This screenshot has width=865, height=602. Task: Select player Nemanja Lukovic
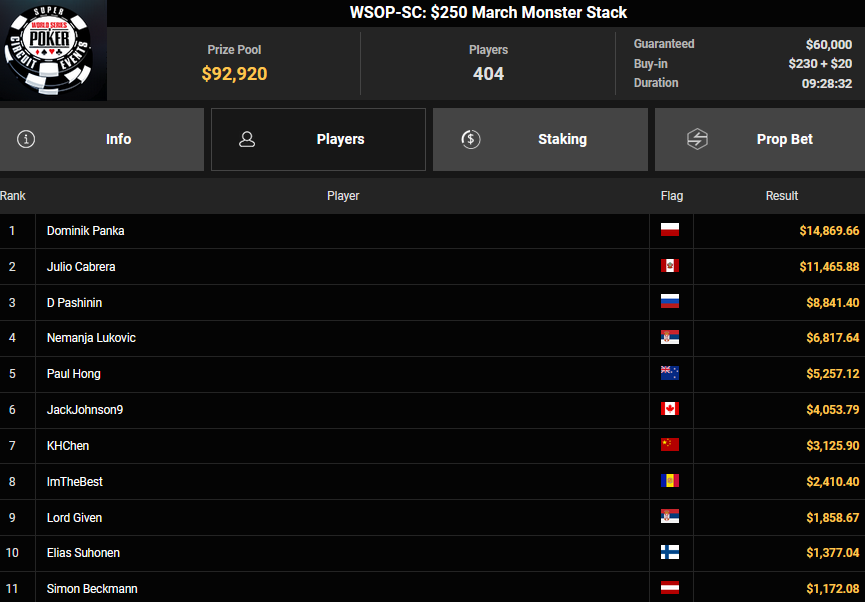tap(91, 338)
